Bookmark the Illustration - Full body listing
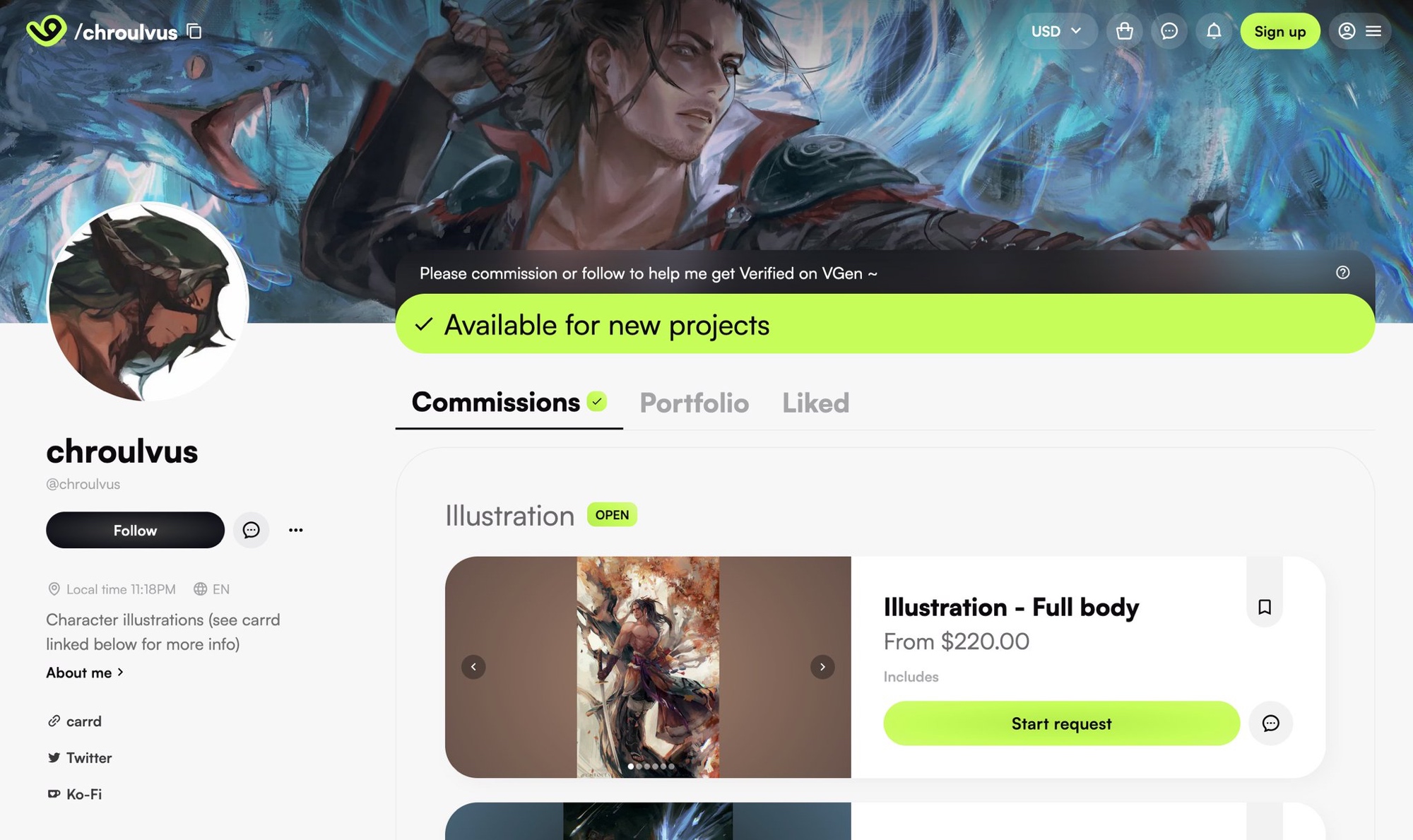The width and height of the screenshot is (1413, 840). [x=1265, y=607]
